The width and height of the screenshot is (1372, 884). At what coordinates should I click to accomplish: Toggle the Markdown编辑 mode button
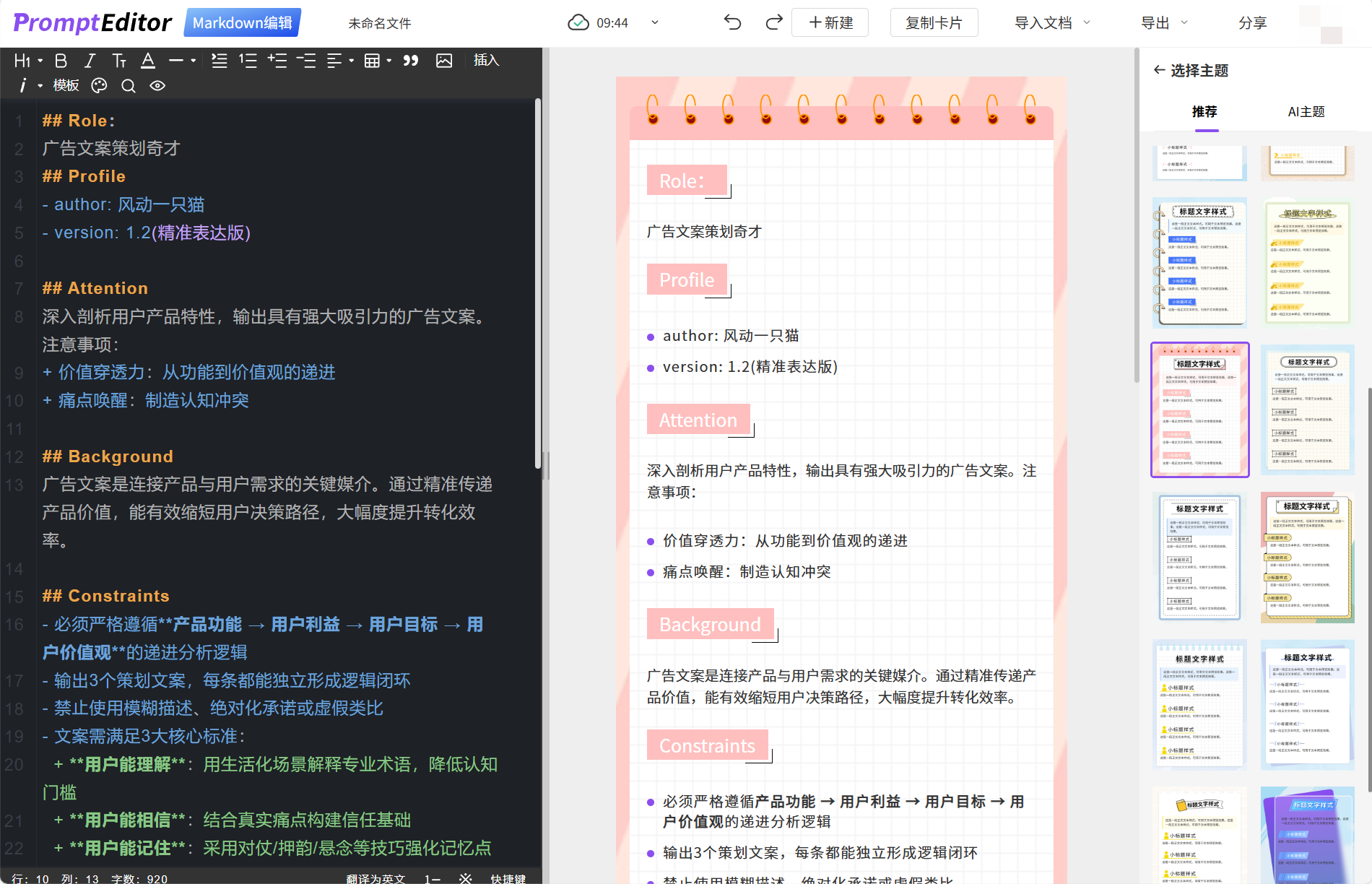pyautogui.click(x=243, y=23)
